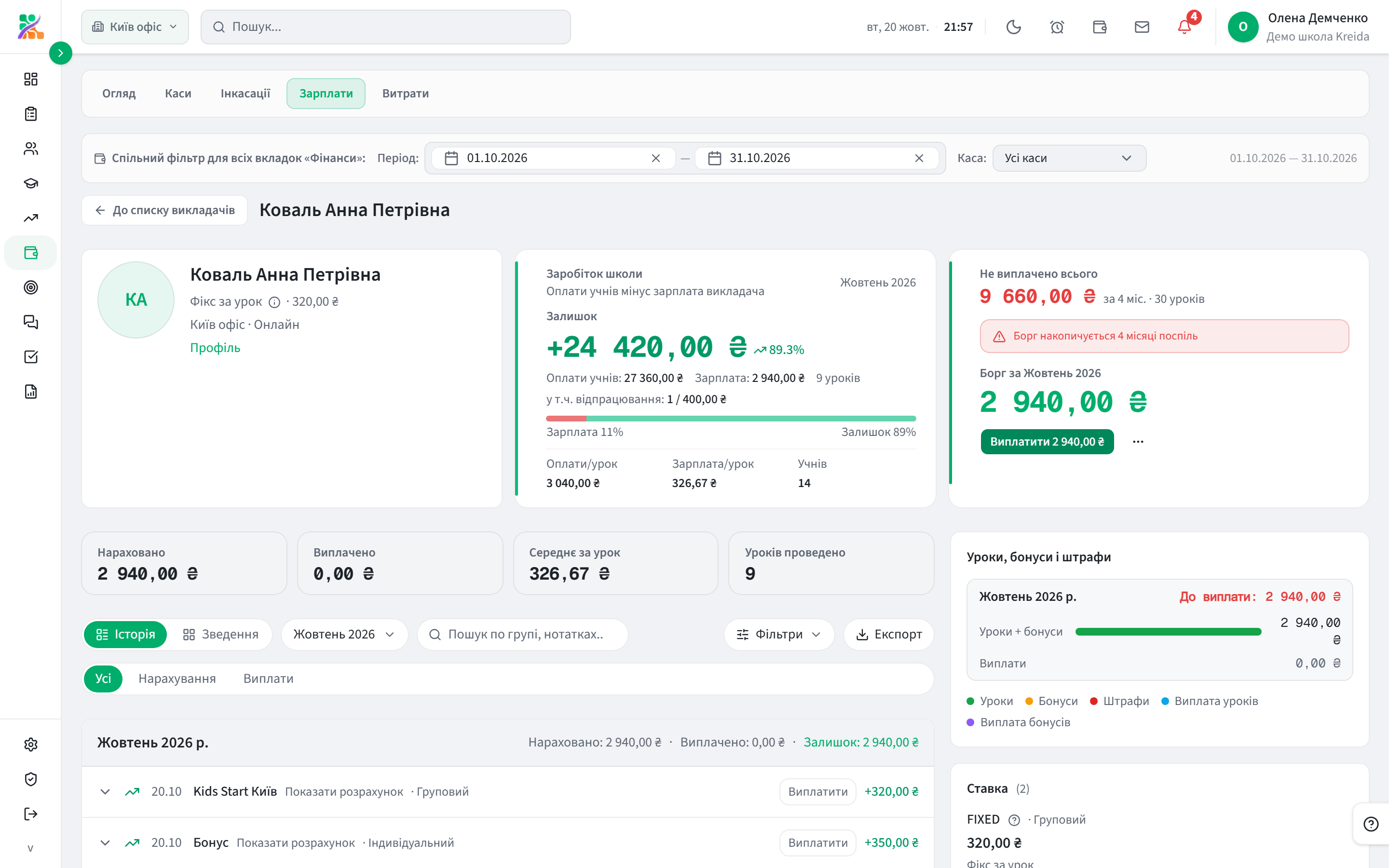Screen dimensions: 1389x868
Task: Click Виплатити 2 940,00 ₴ button
Action: pos(1047,441)
